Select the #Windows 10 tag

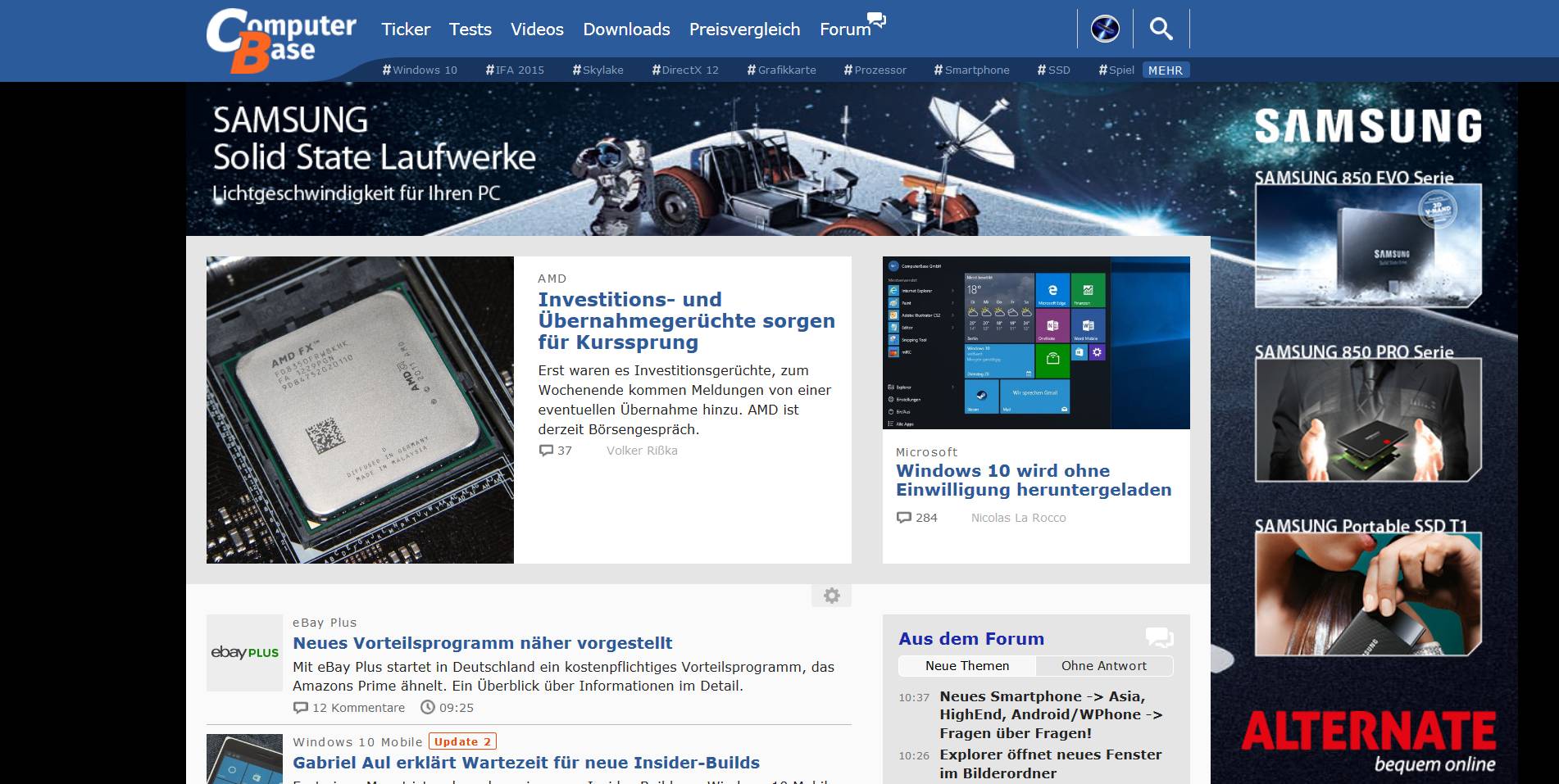[420, 70]
